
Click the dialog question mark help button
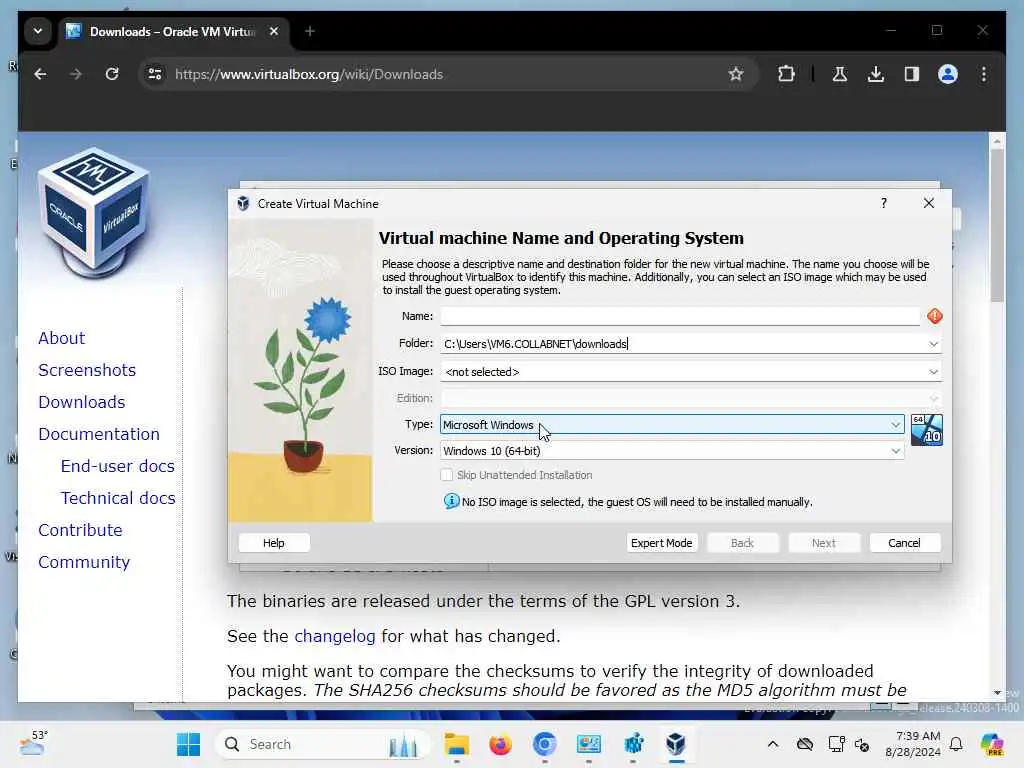(884, 203)
